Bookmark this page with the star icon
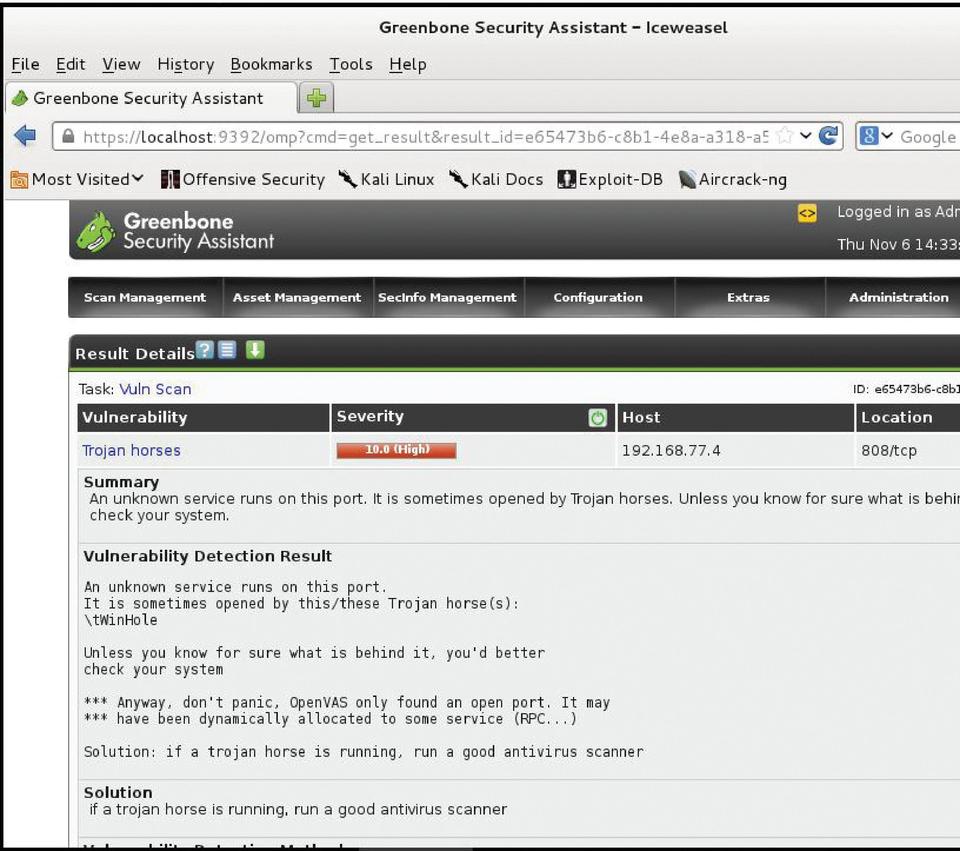Viewport: 960px width, 851px height. point(786,136)
